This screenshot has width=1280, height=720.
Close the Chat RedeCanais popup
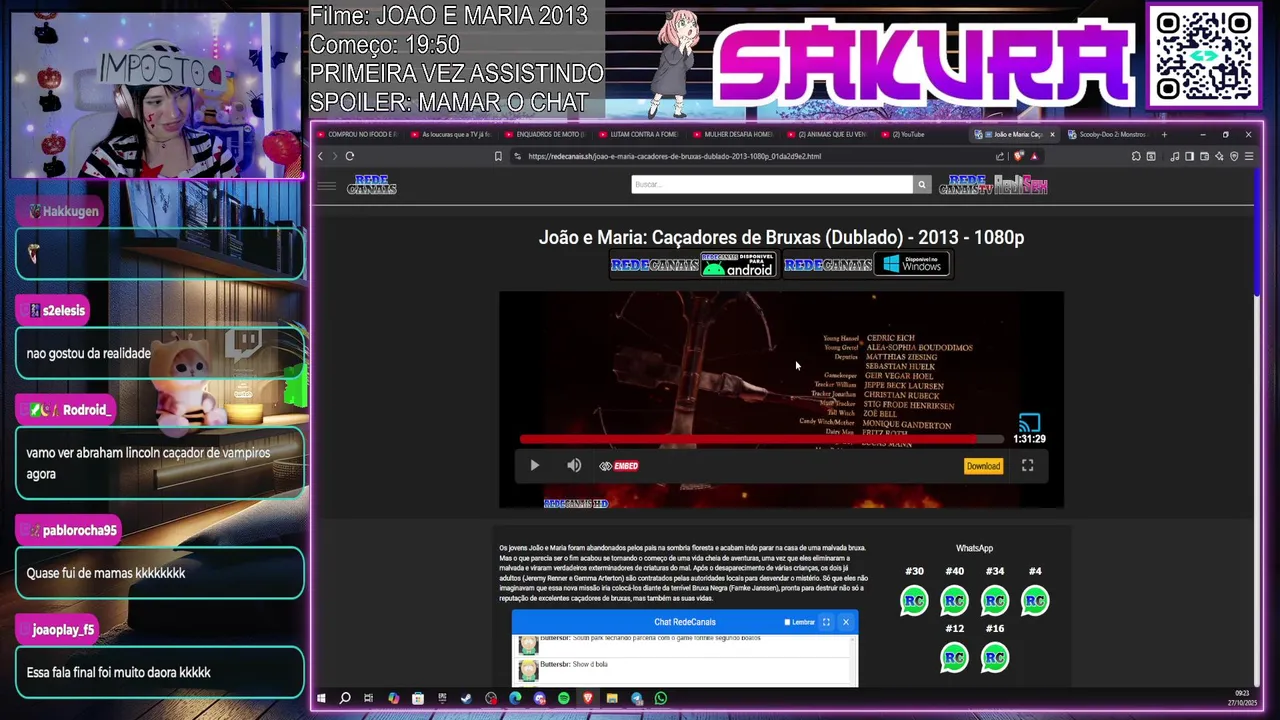846,622
